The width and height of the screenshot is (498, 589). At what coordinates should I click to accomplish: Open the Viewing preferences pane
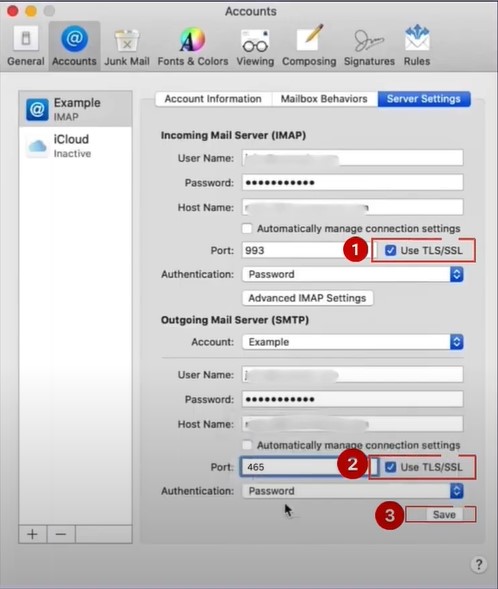coord(255,47)
